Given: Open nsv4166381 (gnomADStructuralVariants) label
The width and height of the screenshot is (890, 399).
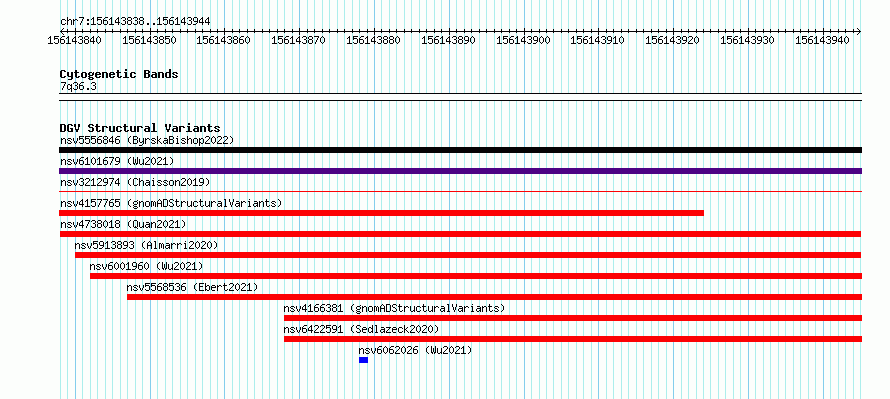Looking at the screenshot, I should click(x=394, y=308).
